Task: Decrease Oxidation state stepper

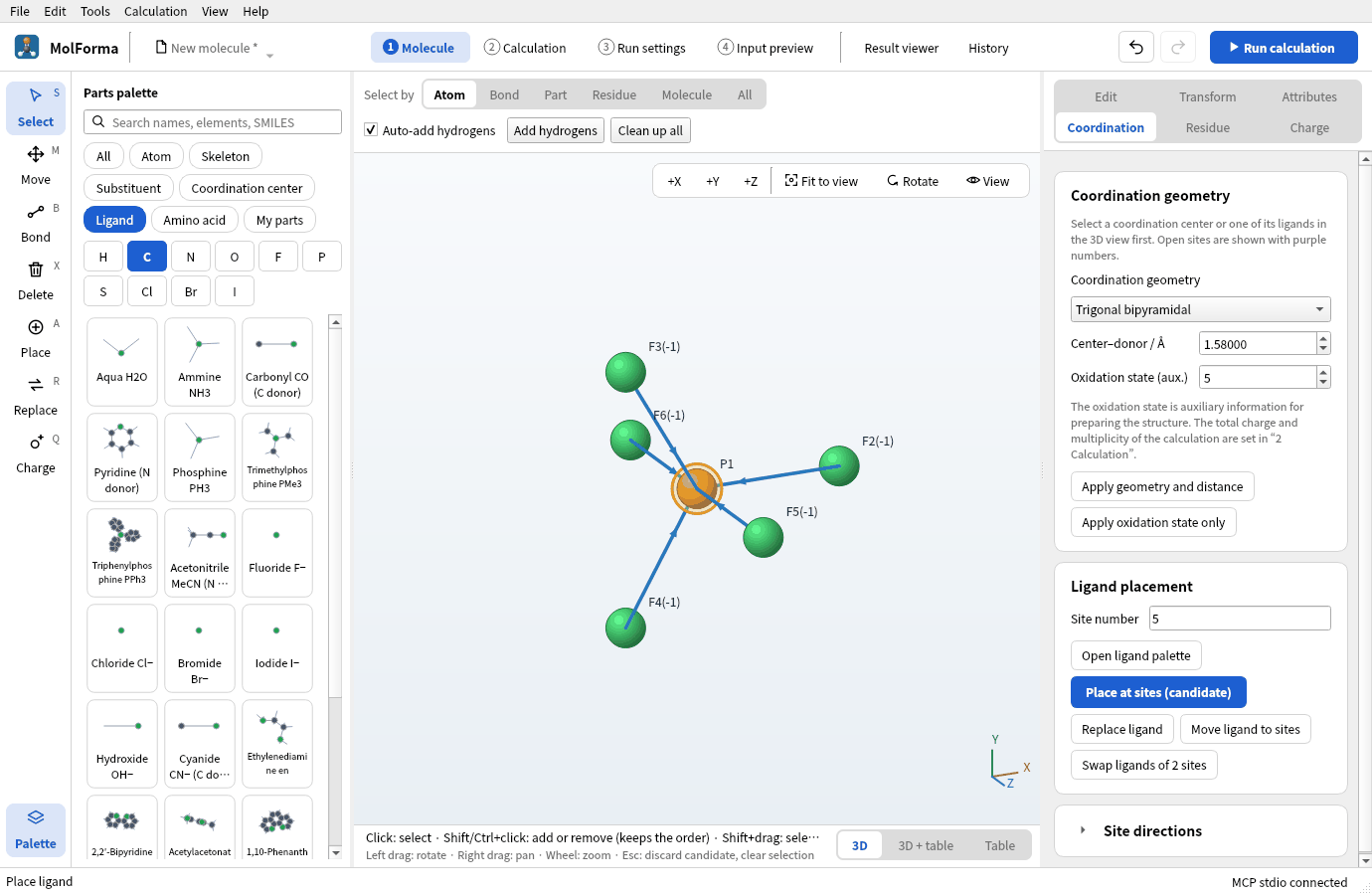Action: (x=1323, y=383)
